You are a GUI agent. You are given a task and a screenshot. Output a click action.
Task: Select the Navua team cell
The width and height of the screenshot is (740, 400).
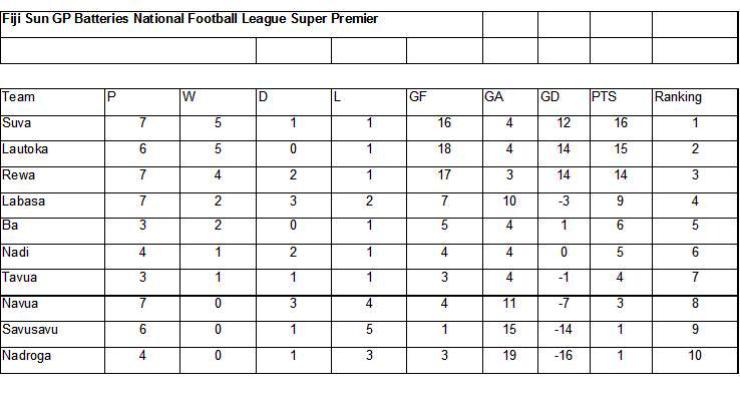[x=52, y=308]
